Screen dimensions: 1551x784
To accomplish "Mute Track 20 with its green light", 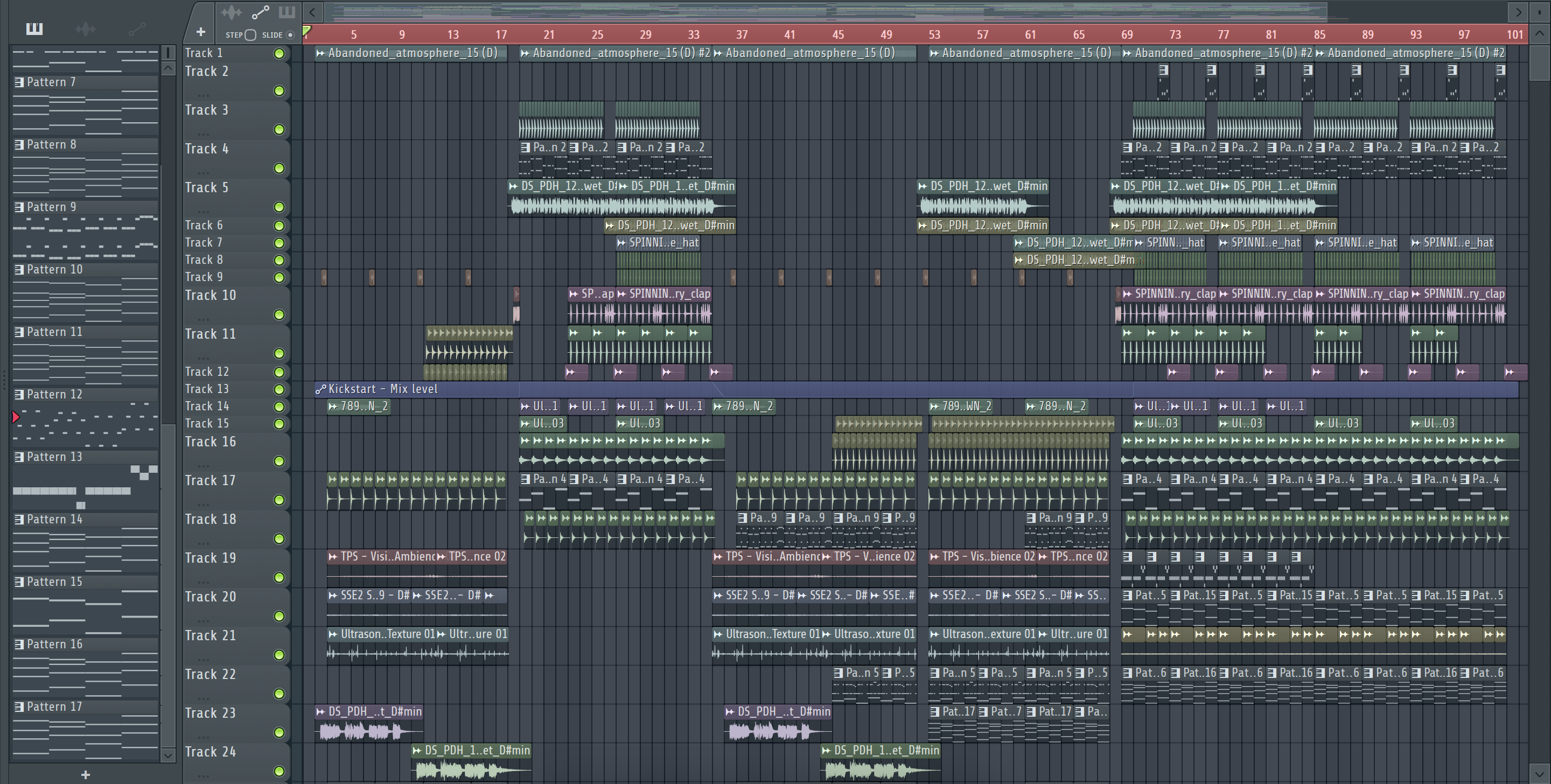I will (x=279, y=616).
